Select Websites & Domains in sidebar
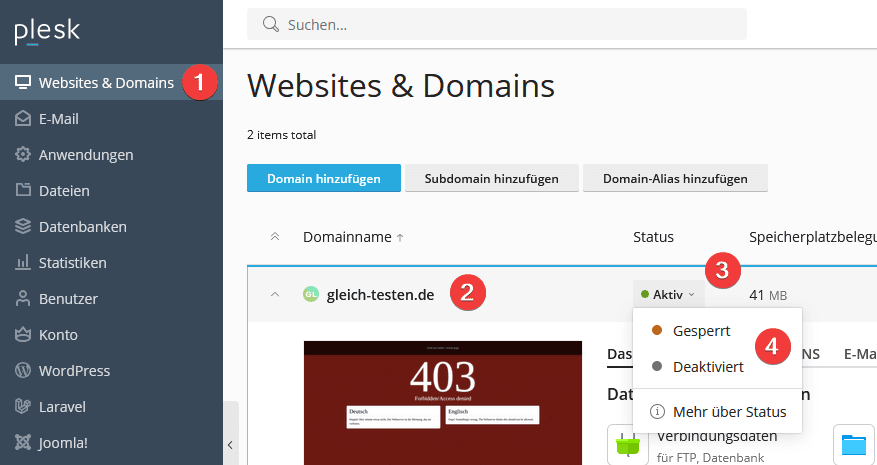Screen dimensions: 877x465 [x=105, y=83]
